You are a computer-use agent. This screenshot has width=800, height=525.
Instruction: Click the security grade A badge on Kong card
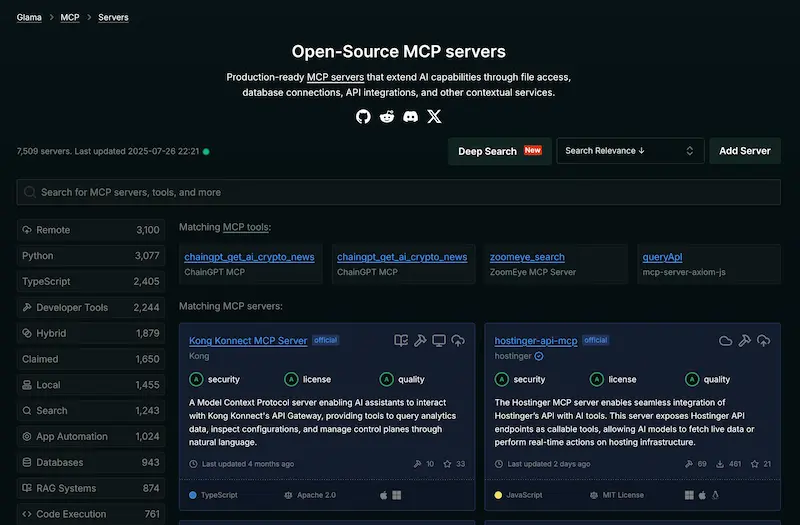(x=196, y=379)
